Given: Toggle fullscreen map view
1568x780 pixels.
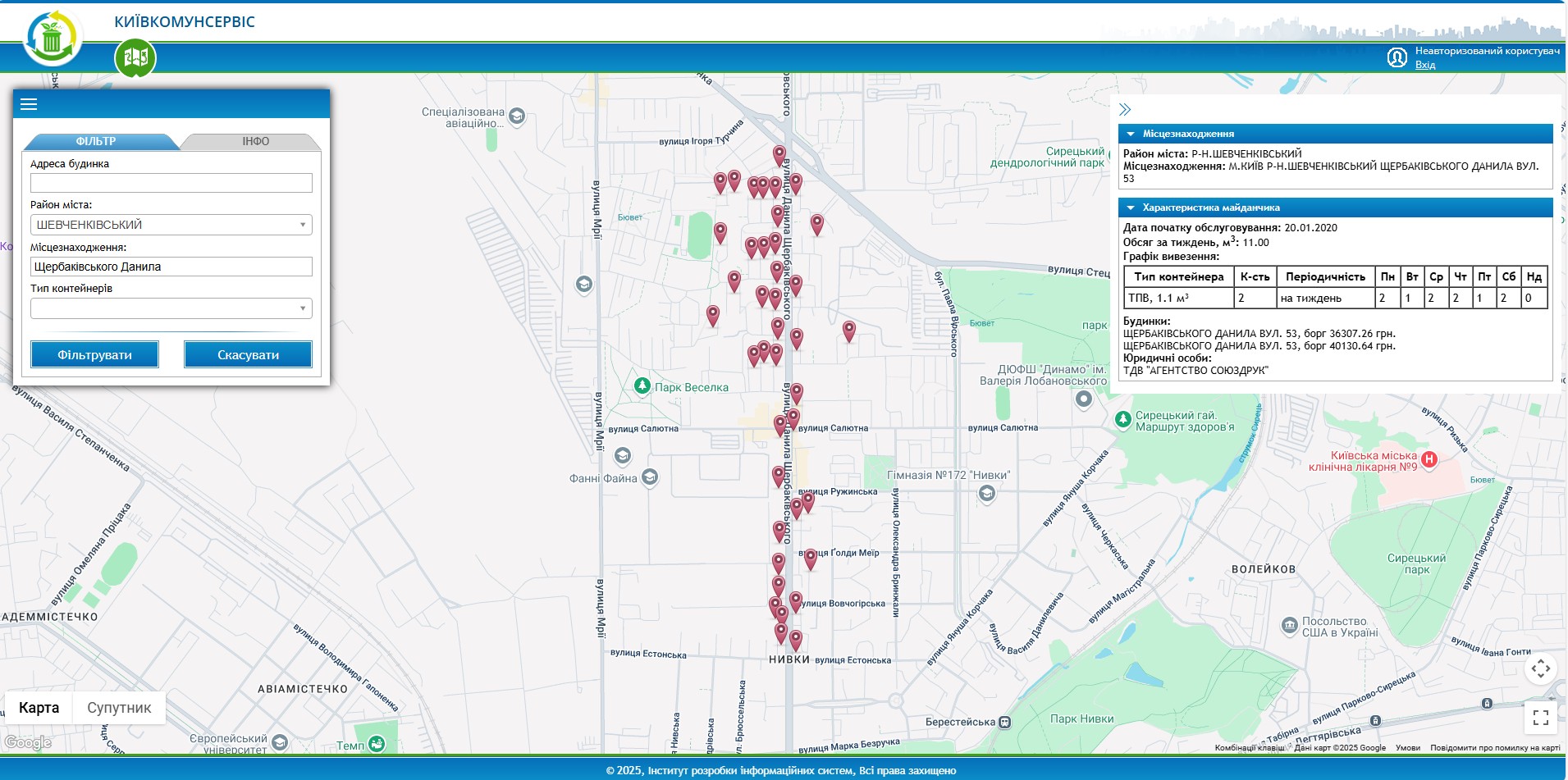Looking at the screenshot, I should pos(1540,718).
